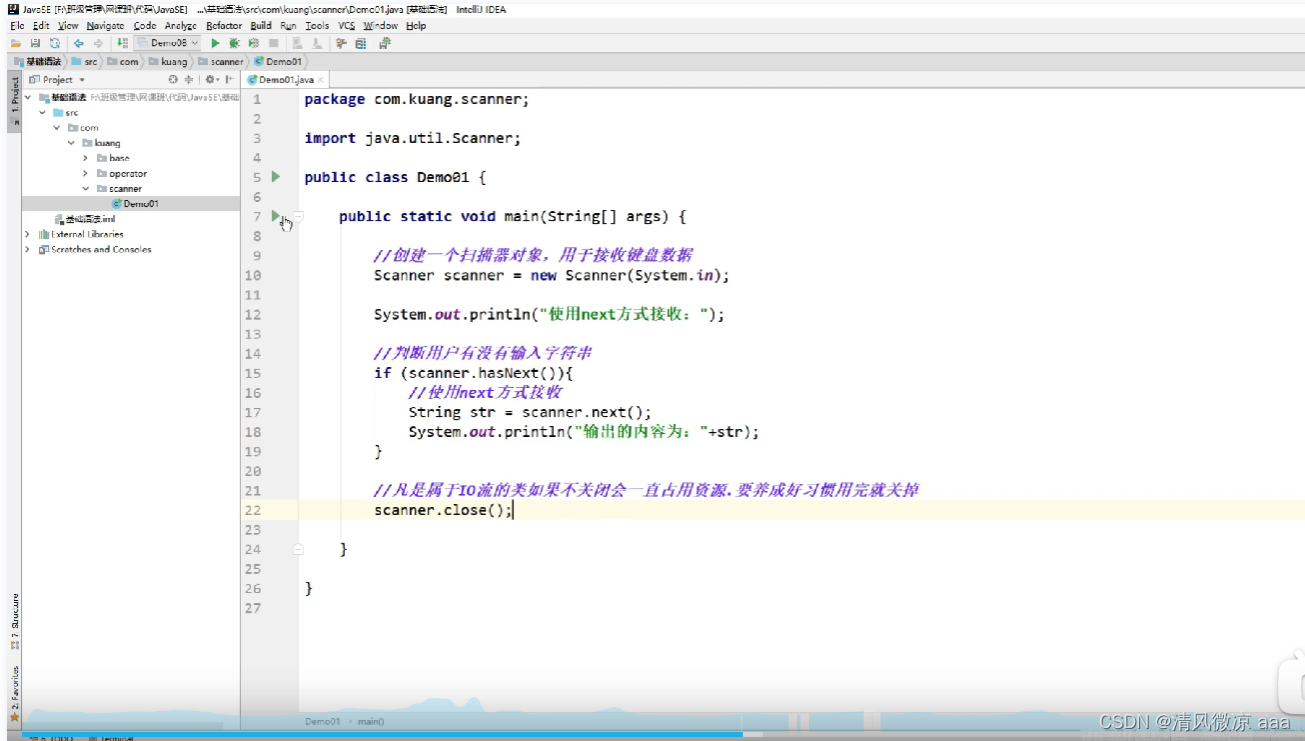
Task: Start debugging with the bug icon
Action: (234, 43)
